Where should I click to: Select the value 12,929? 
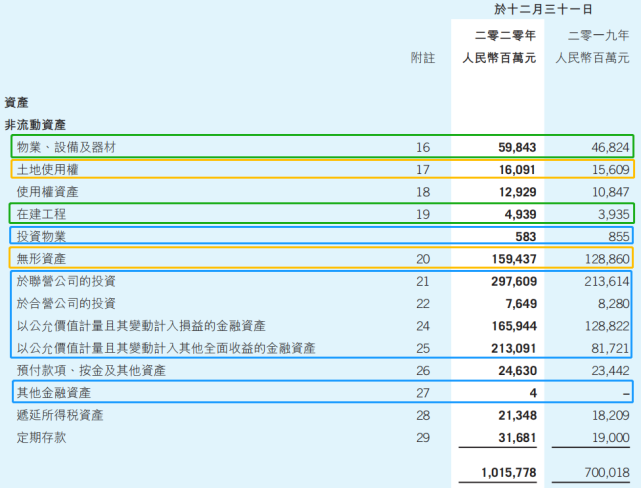pyautogui.click(x=517, y=192)
